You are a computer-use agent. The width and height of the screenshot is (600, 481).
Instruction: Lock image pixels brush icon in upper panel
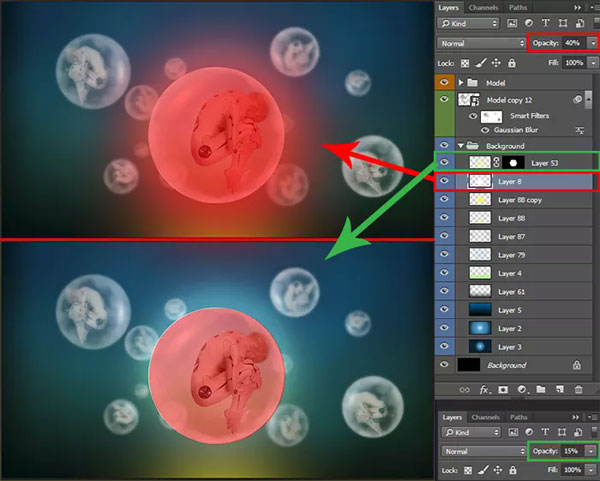(481, 63)
